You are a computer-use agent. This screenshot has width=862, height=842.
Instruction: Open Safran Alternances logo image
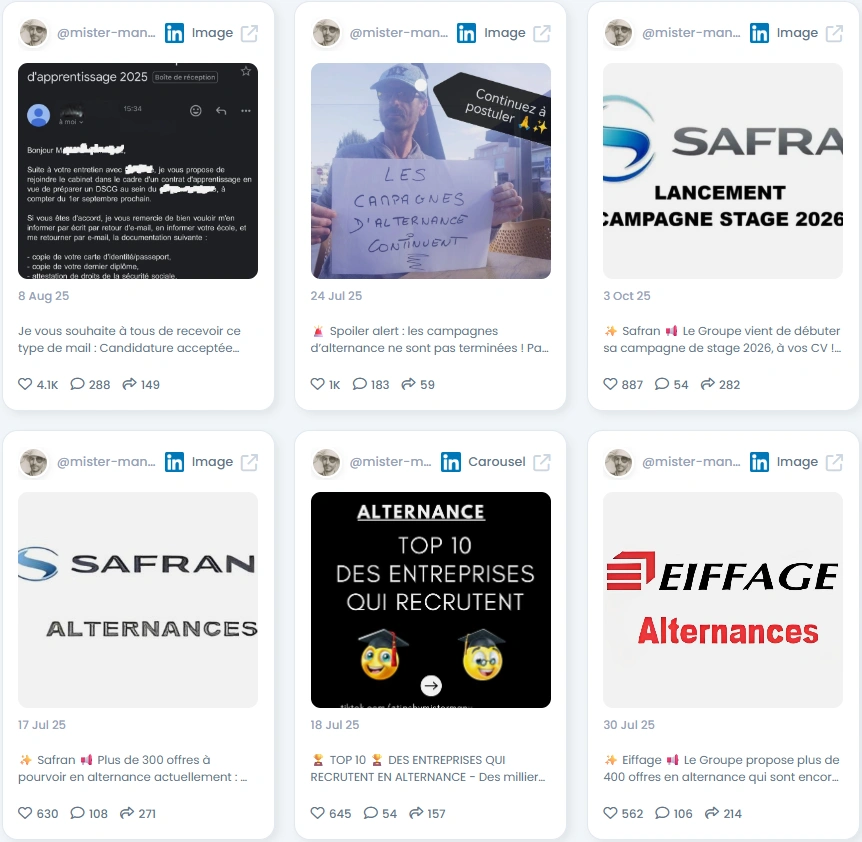(x=138, y=600)
